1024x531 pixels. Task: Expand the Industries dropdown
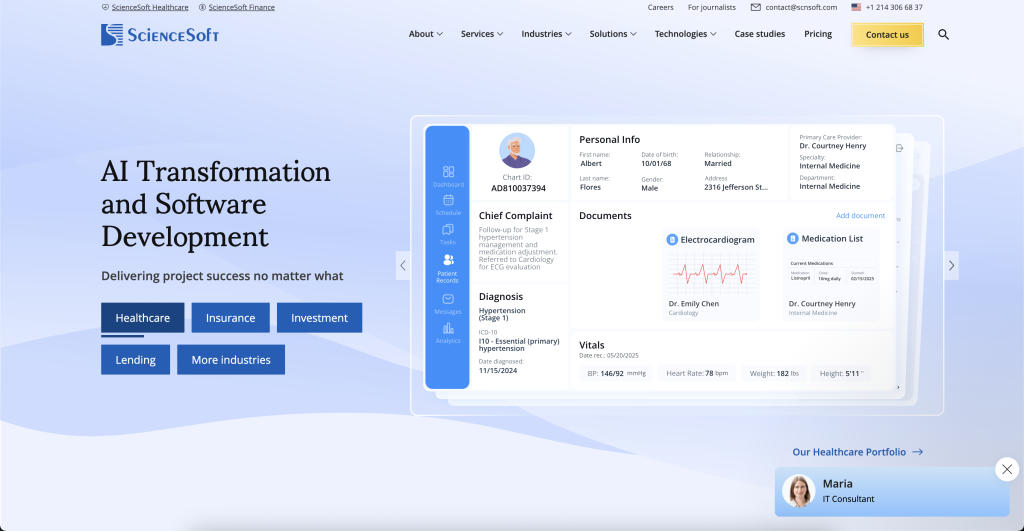pyautogui.click(x=546, y=34)
